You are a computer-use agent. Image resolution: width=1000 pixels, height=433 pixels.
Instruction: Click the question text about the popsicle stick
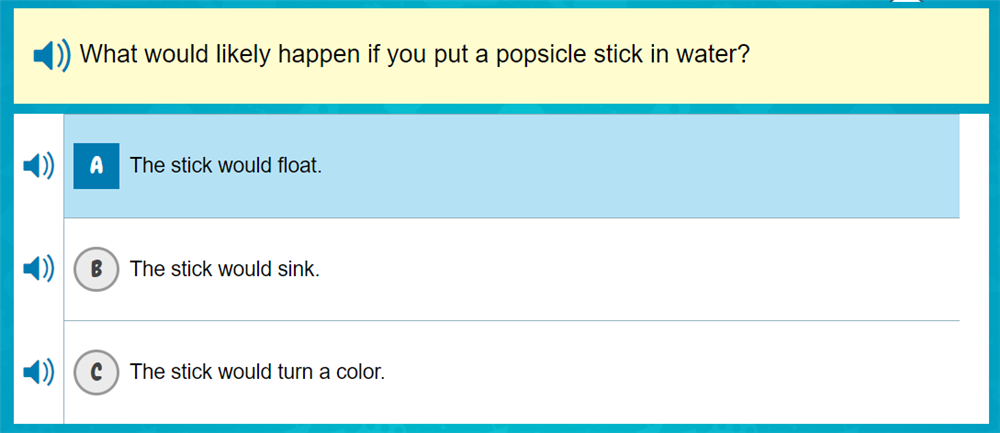tap(414, 54)
